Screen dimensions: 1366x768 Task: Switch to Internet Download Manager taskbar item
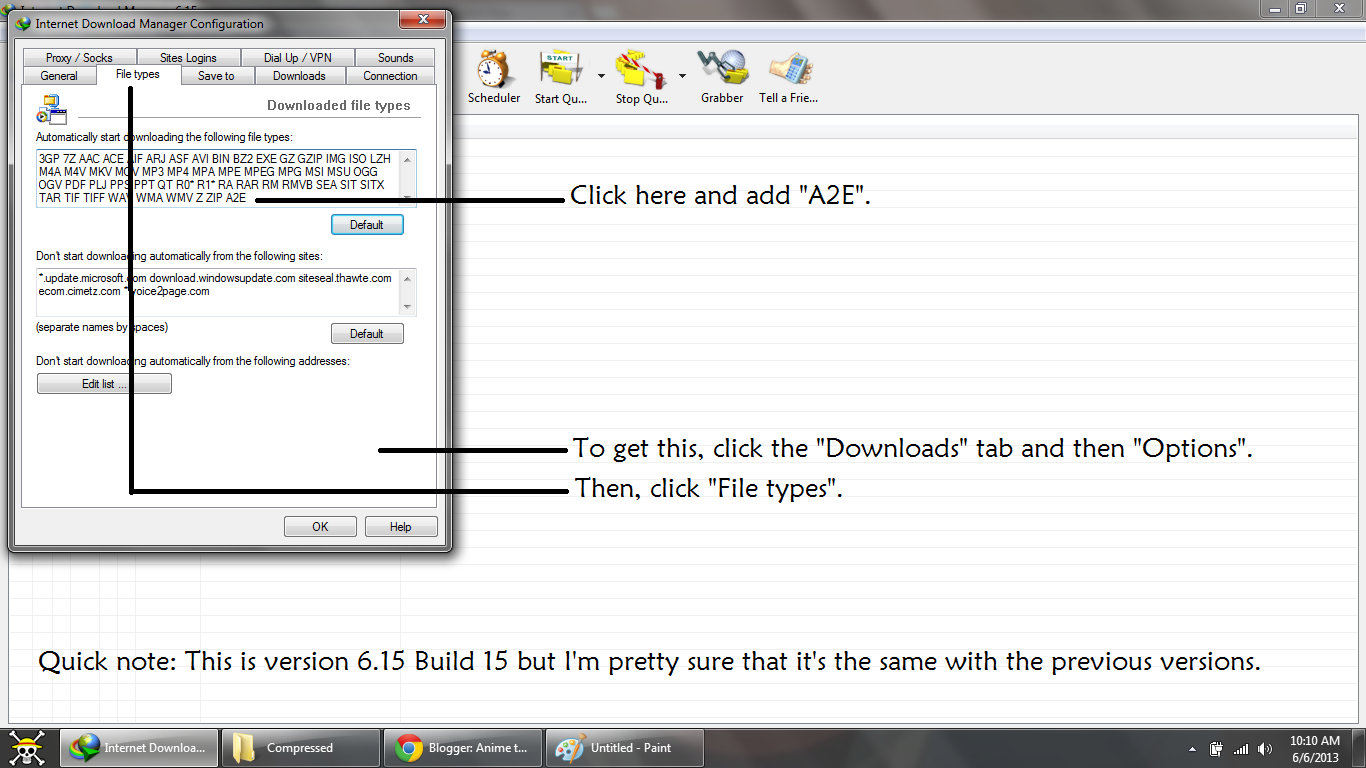(139, 748)
